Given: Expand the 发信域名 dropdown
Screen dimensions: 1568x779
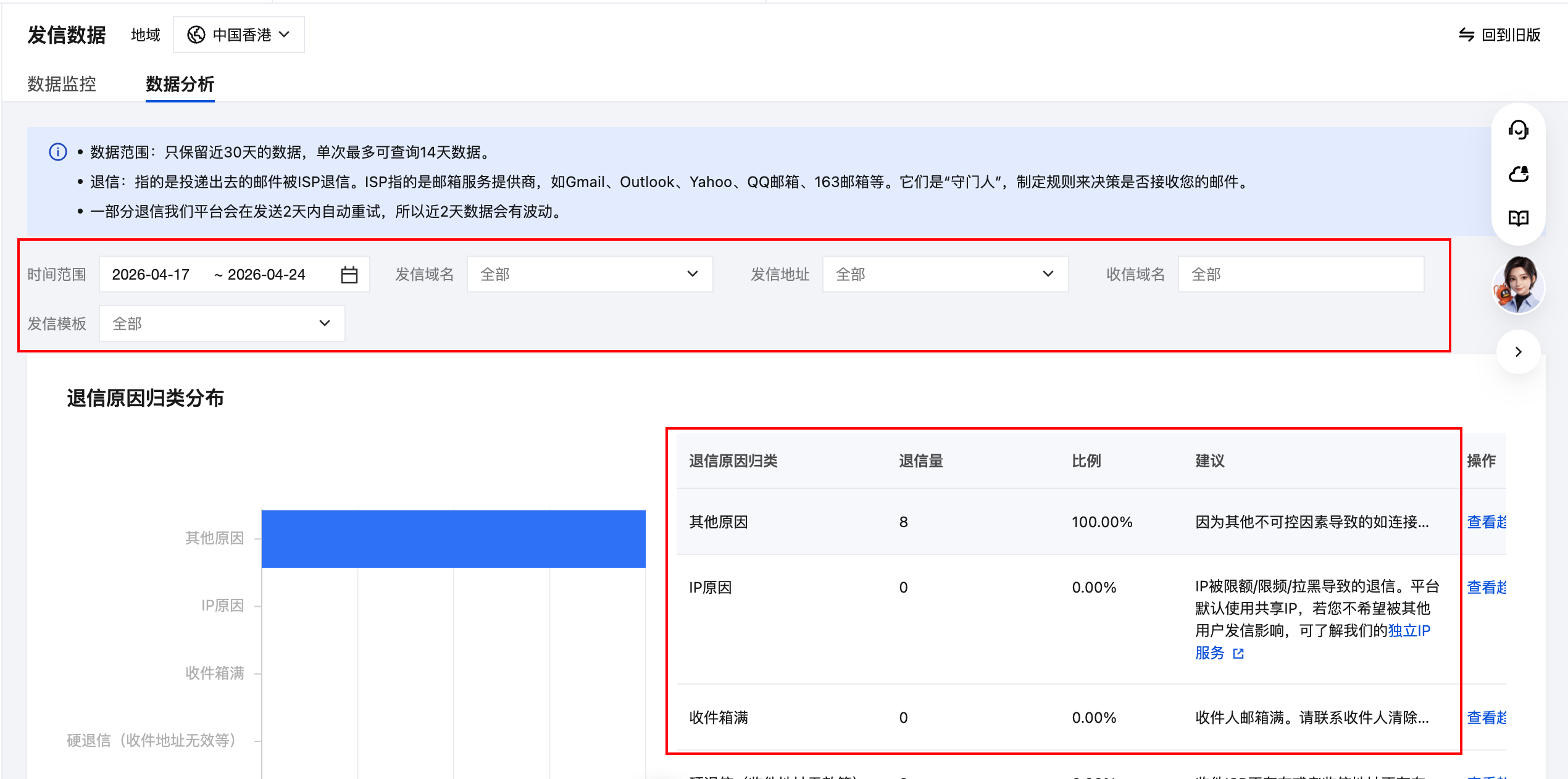Looking at the screenshot, I should click(x=590, y=274).
